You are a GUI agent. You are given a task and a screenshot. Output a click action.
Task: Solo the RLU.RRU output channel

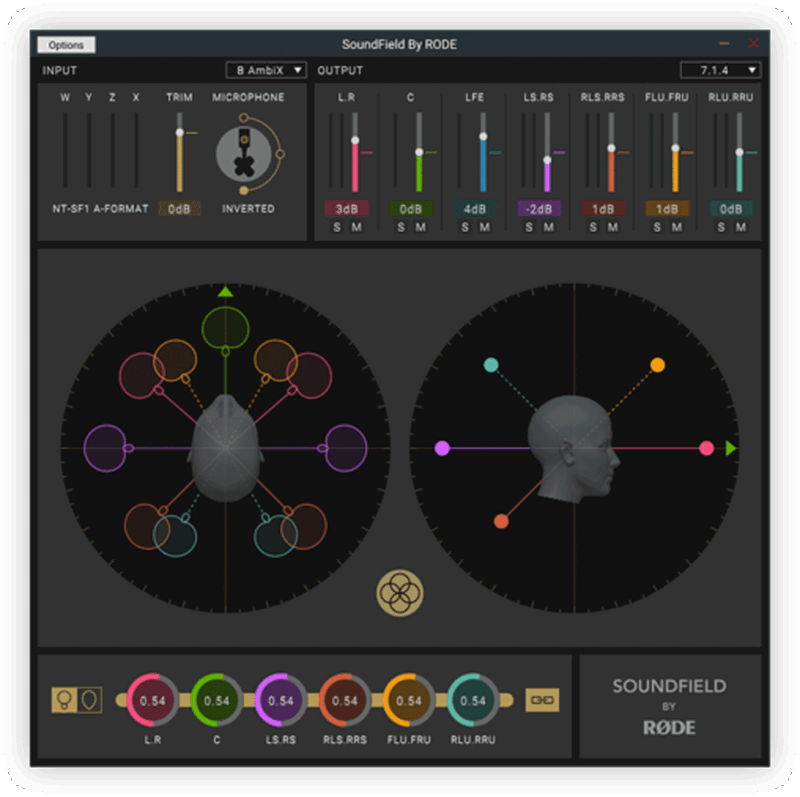click(721, 227)
